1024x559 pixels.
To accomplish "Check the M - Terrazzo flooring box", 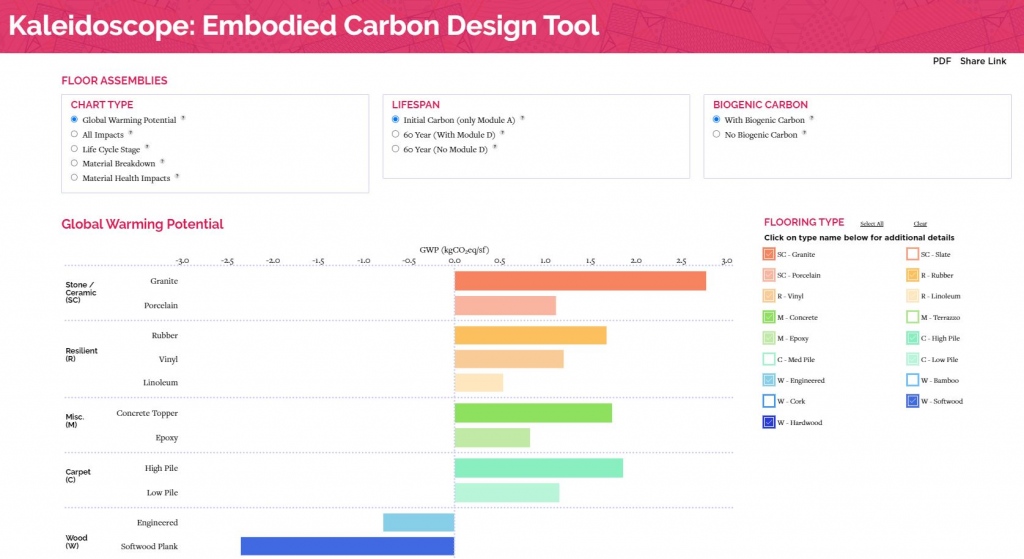I will (913, 317).
